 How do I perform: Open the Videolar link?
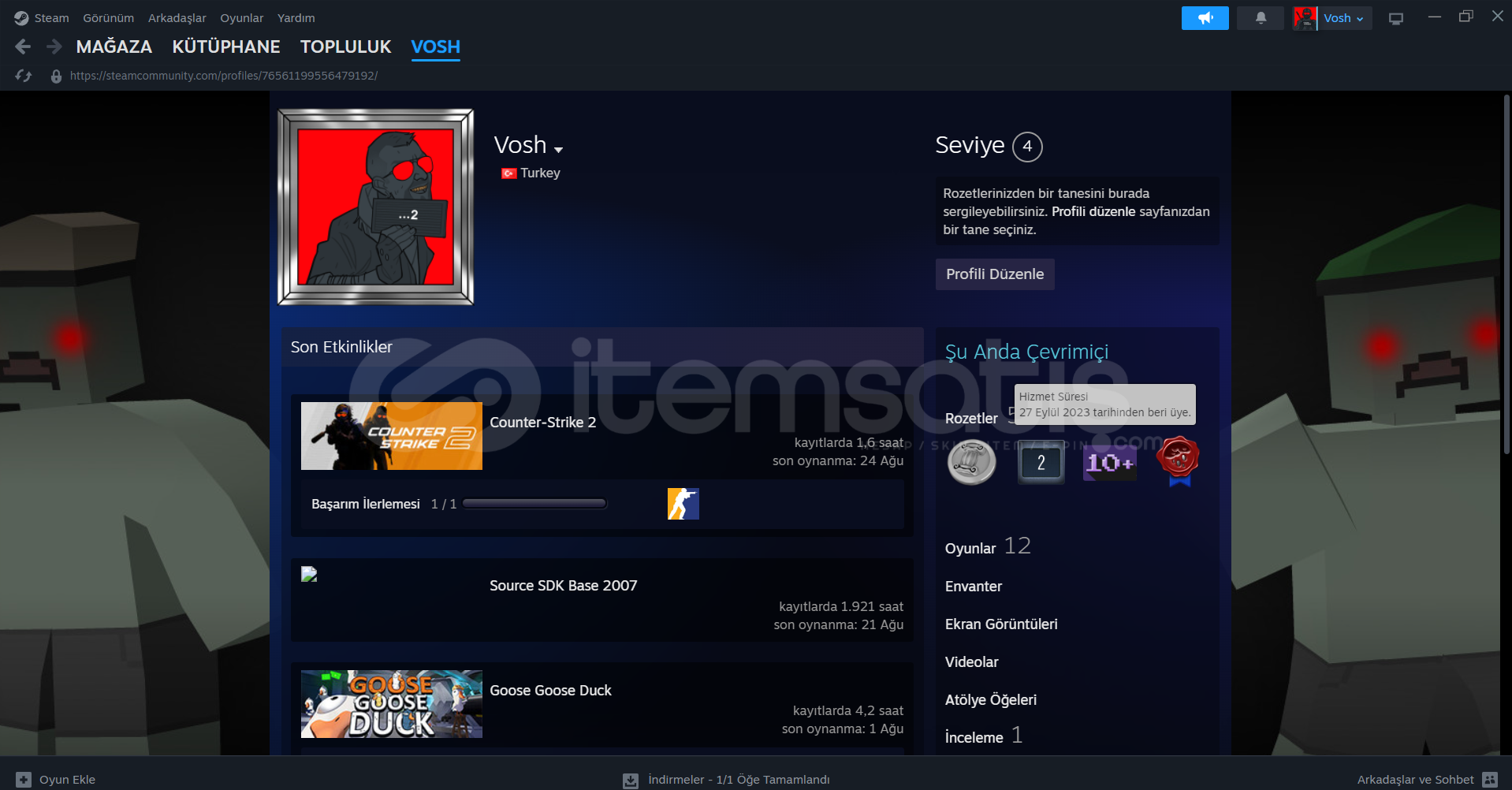click(972, 662)
